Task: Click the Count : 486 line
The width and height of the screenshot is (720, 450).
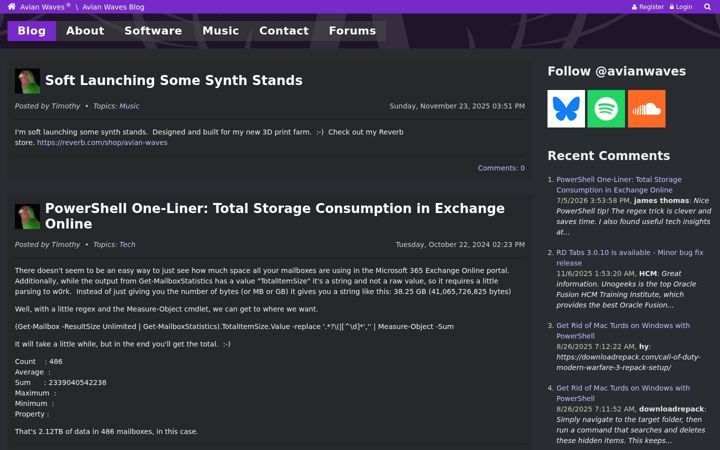Action: click(39, 361)
